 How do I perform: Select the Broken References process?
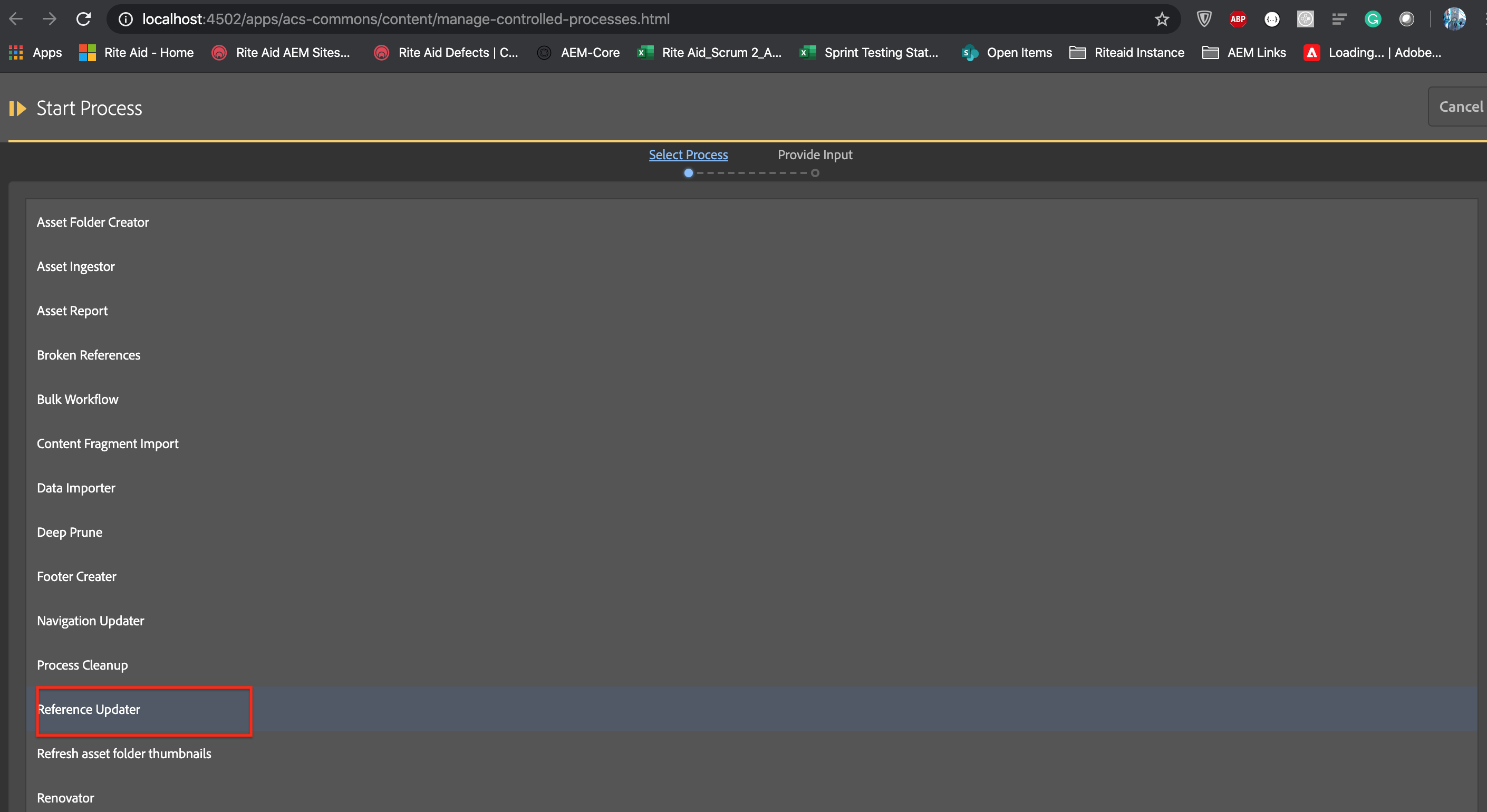pyautogui.click(x=89, y=355)
